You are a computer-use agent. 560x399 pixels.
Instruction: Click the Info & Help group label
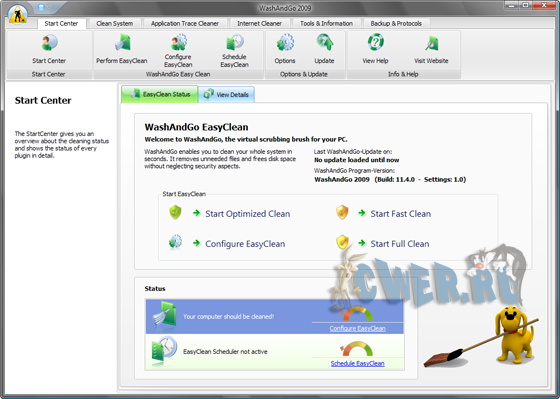click(x=403, y=74)
